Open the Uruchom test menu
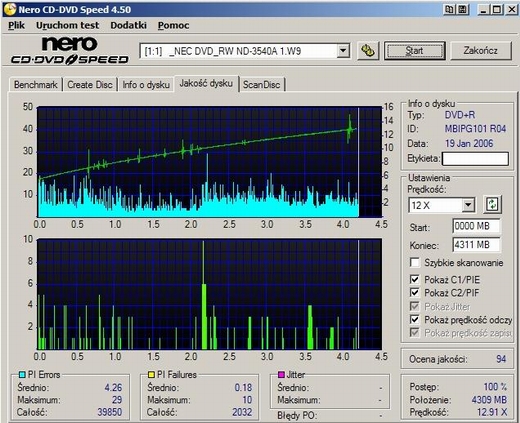 67,25
